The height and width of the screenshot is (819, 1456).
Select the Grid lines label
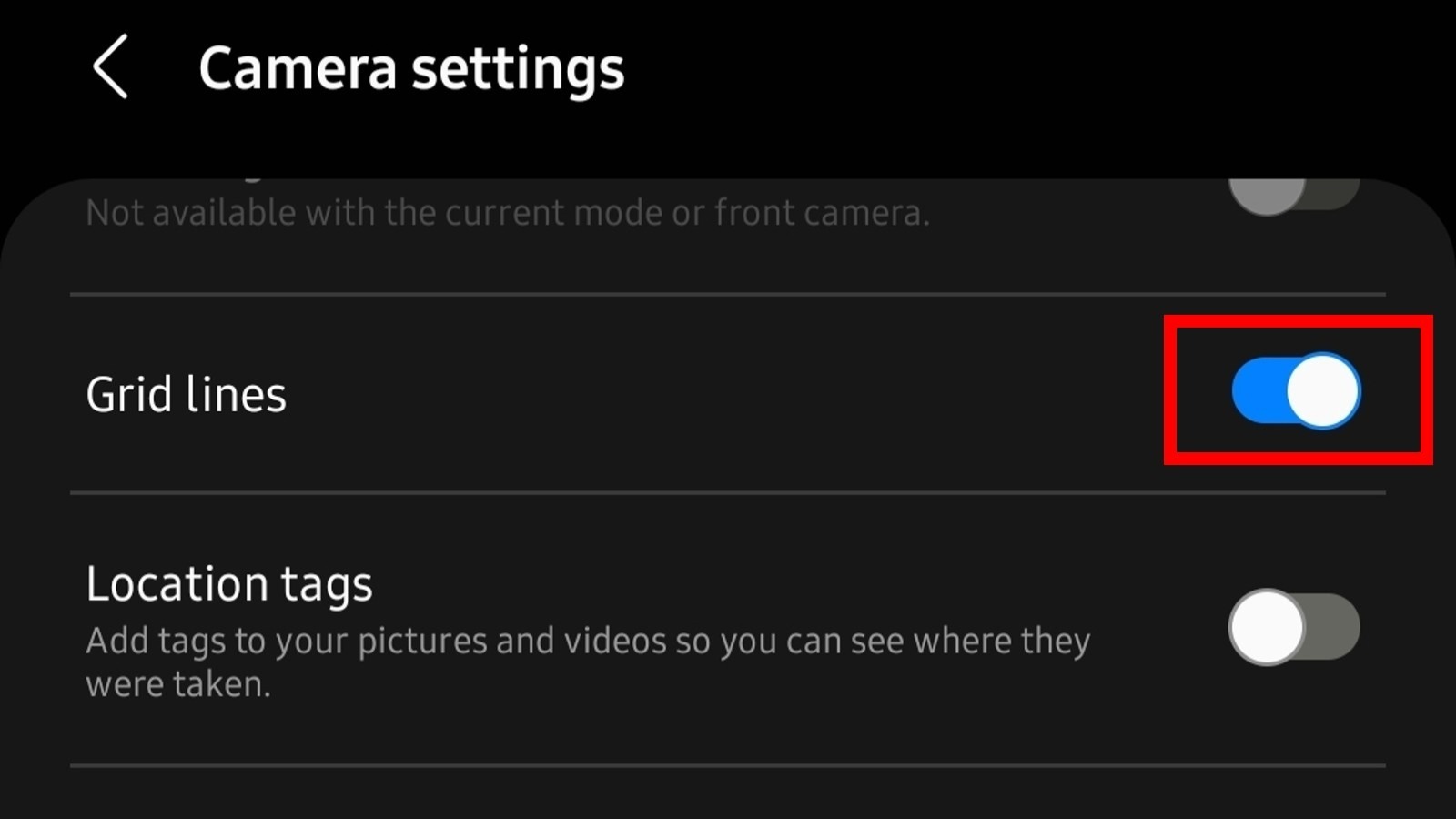pyautogui.click(x=187, y=395)
